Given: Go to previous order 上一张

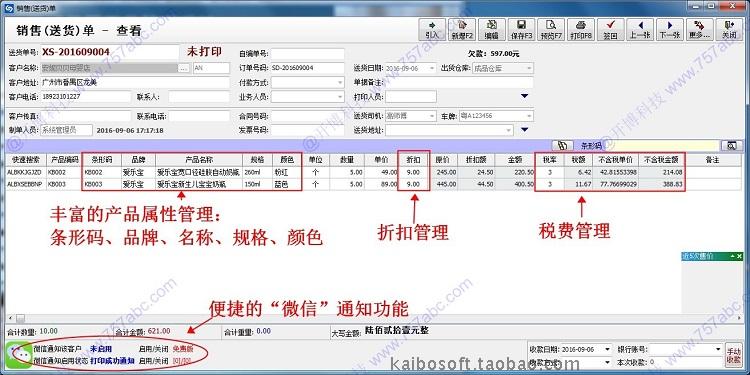Looking at the screenshot, I should pyautogui.click(x=640, y=30).
